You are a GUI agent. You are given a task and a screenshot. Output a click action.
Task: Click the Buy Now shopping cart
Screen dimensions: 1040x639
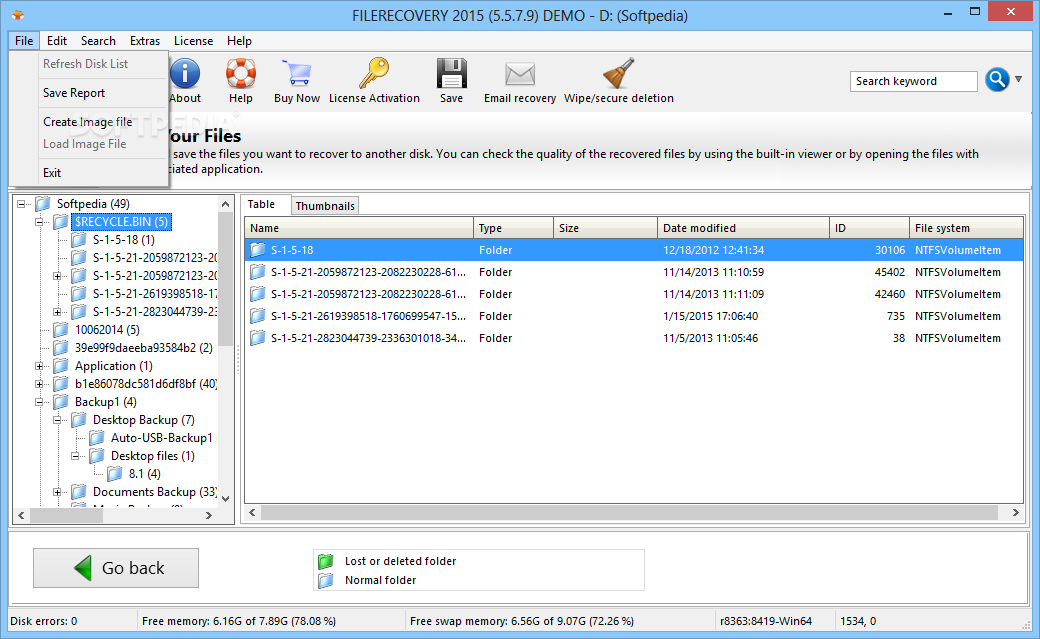click(296, 73)
